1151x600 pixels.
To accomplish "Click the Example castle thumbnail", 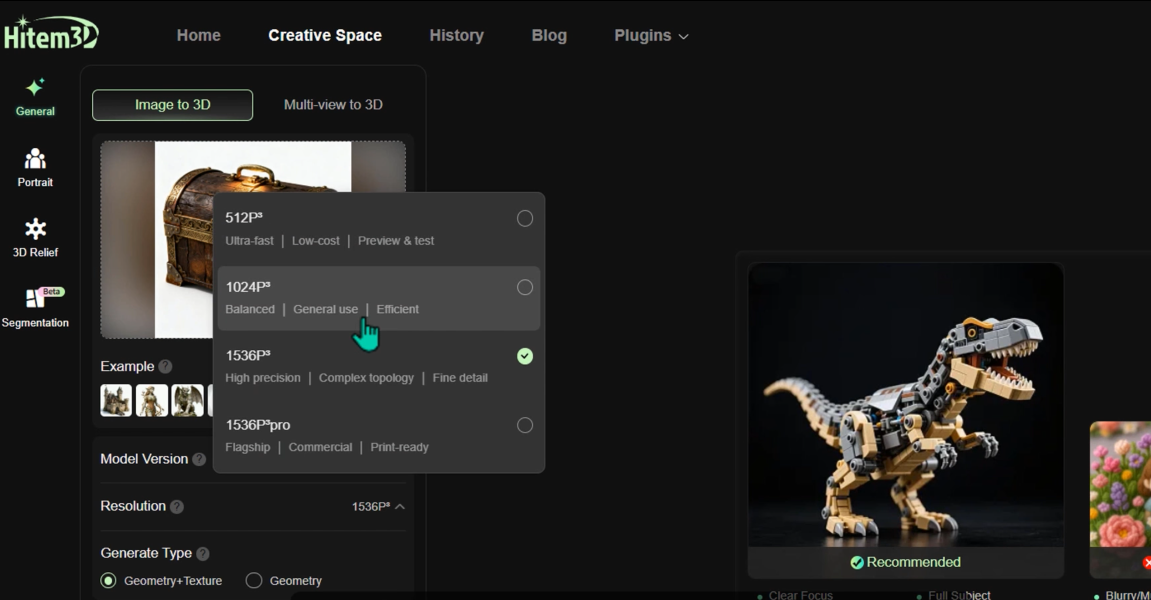I will pos(116,401).
